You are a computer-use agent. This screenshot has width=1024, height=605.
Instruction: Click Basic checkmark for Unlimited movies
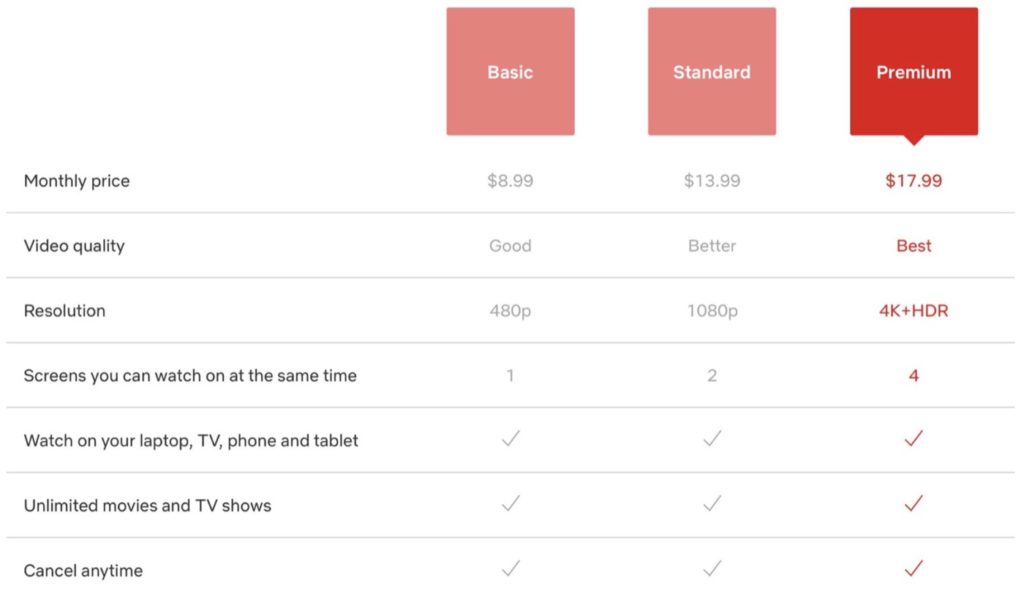(x=511, y=504)
